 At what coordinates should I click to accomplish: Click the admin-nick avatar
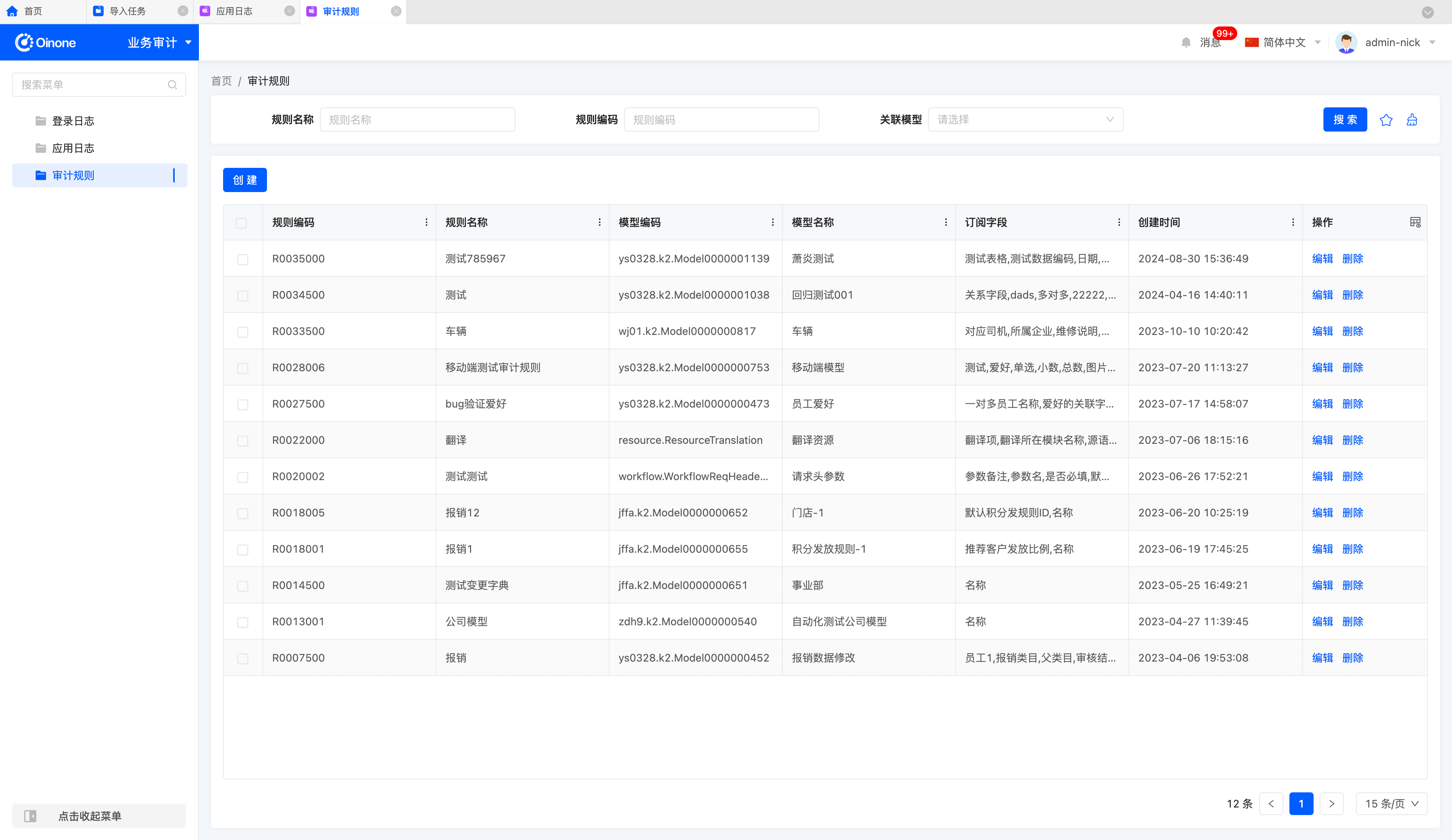1346,42
